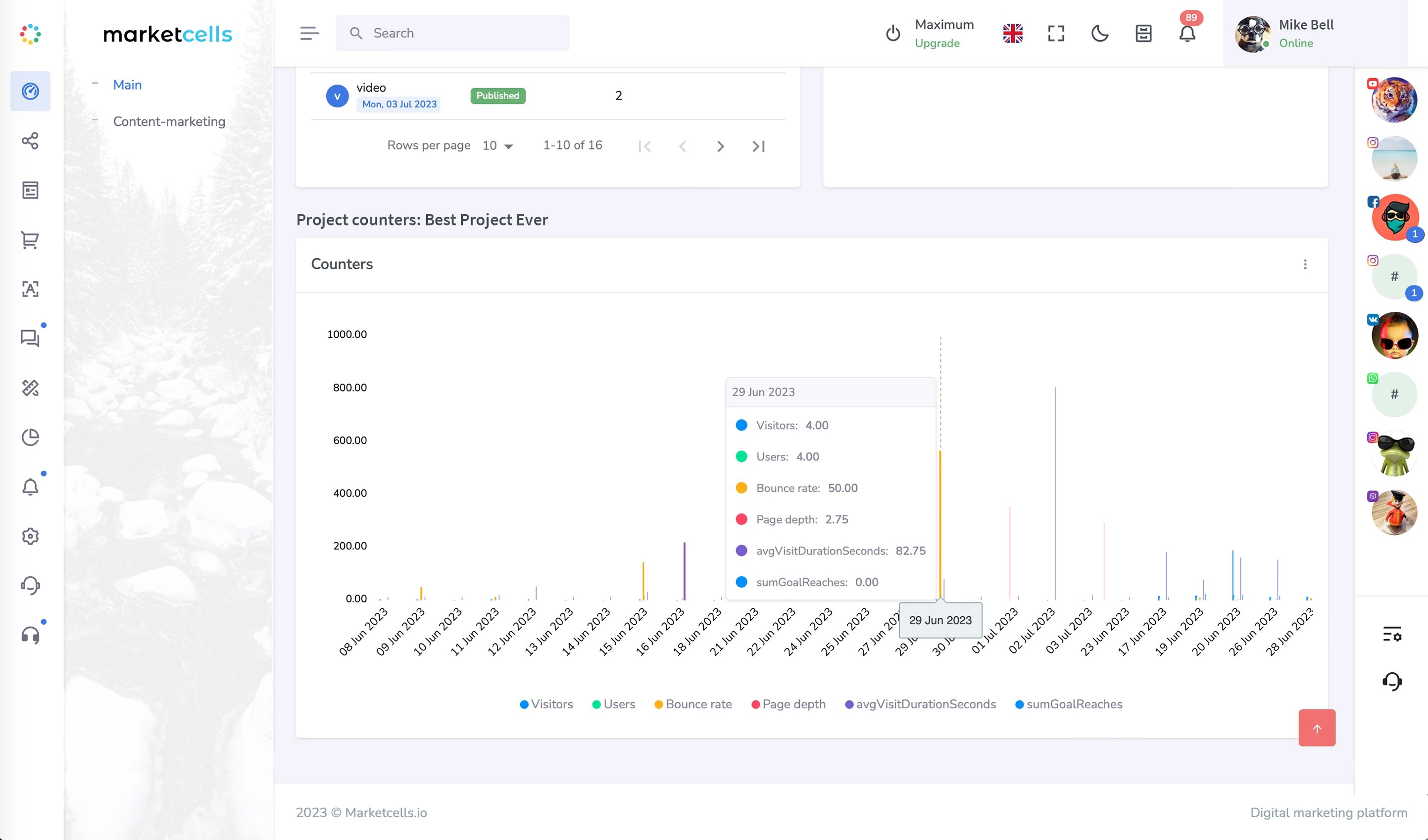Open the dashboard gauge sidebar icon
Image resolution: width=1428 pixels, height=840 pixels.
(30, 91)
